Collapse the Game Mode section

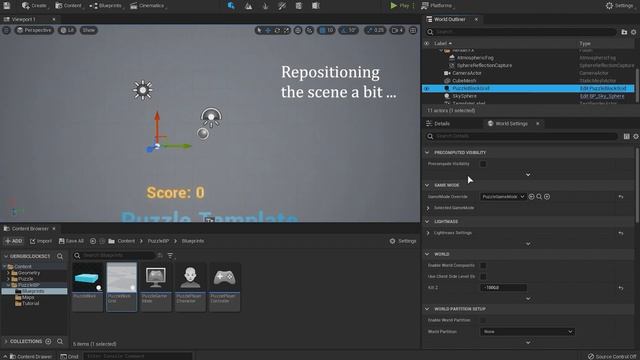pos(427,185)
